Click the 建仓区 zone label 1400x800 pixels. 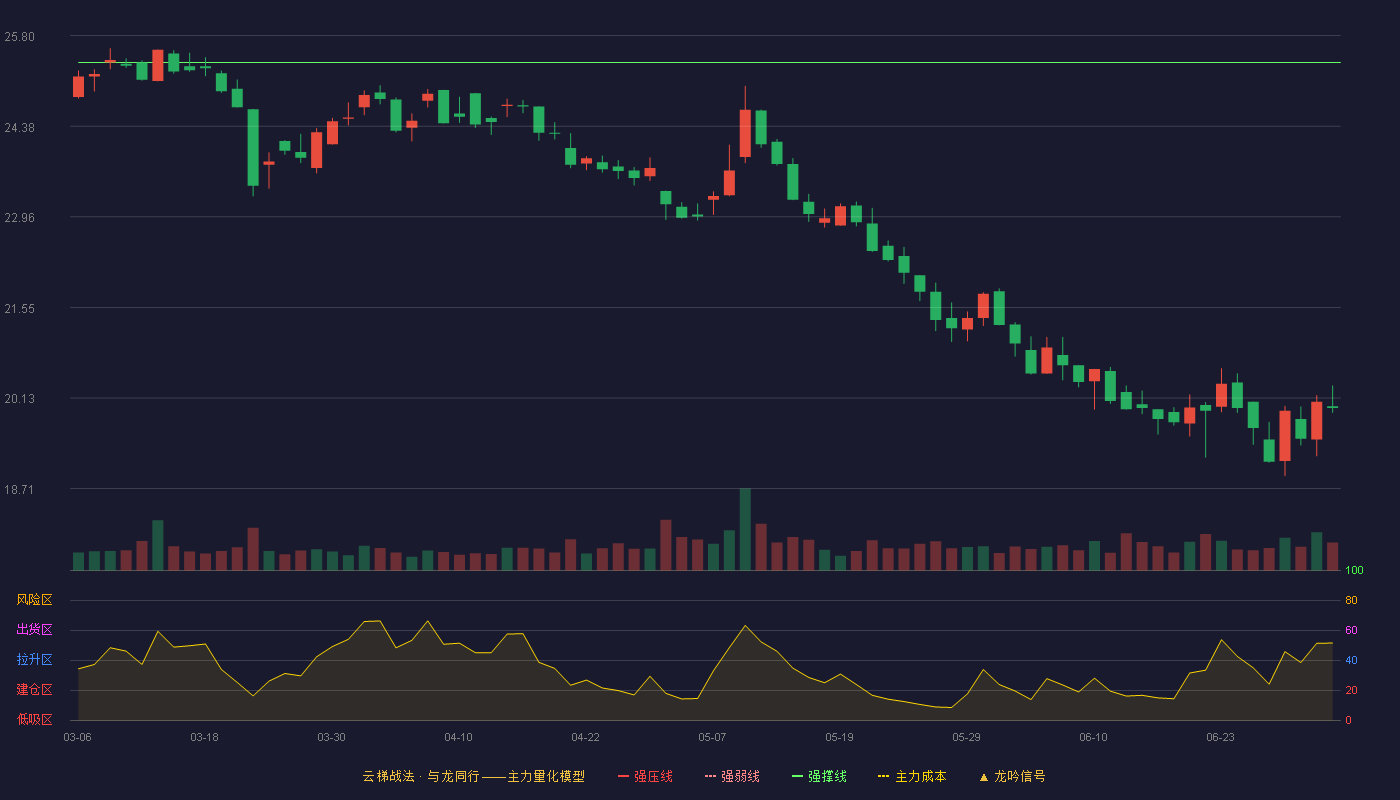click(34, 690)
